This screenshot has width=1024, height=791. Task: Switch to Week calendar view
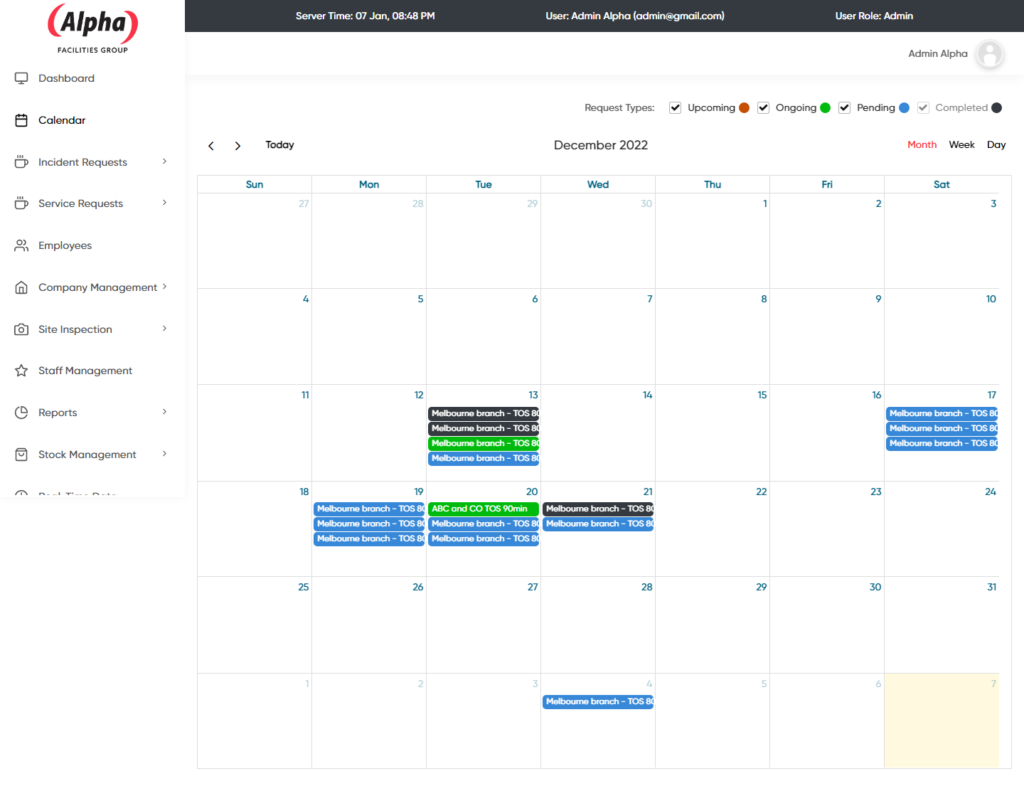961,145
